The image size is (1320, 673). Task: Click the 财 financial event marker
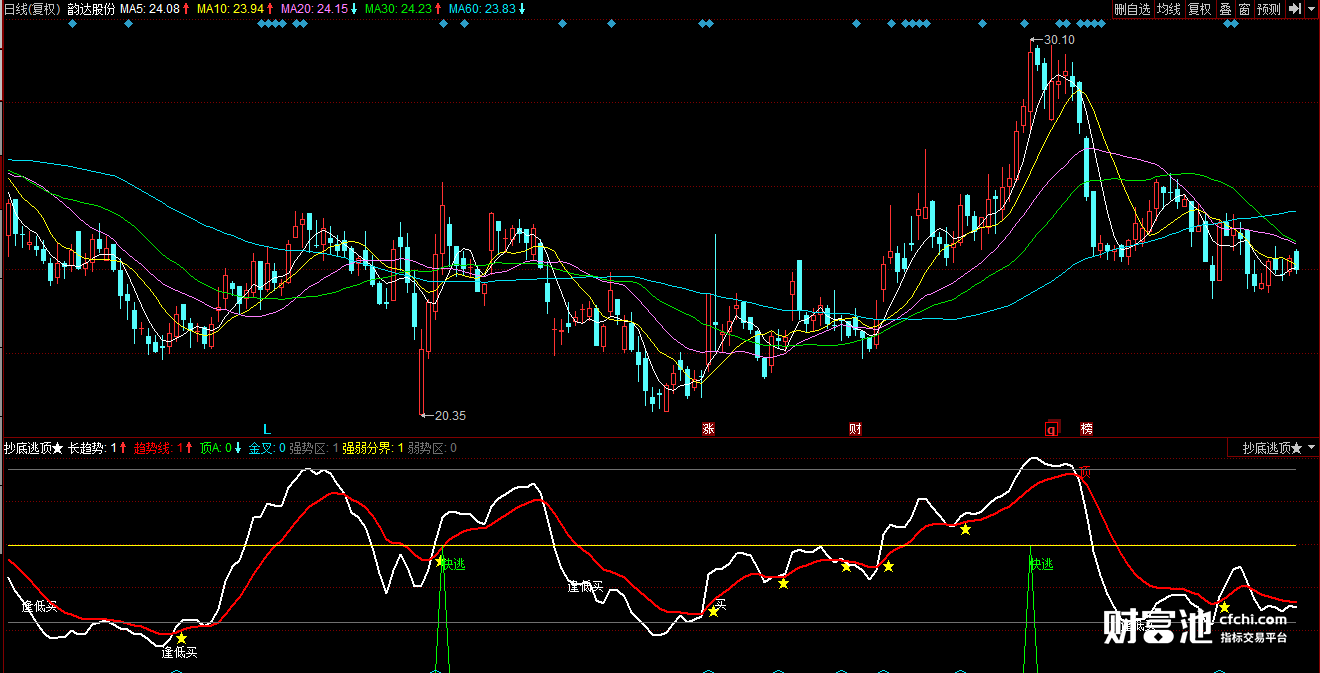(x=855, y=429)
